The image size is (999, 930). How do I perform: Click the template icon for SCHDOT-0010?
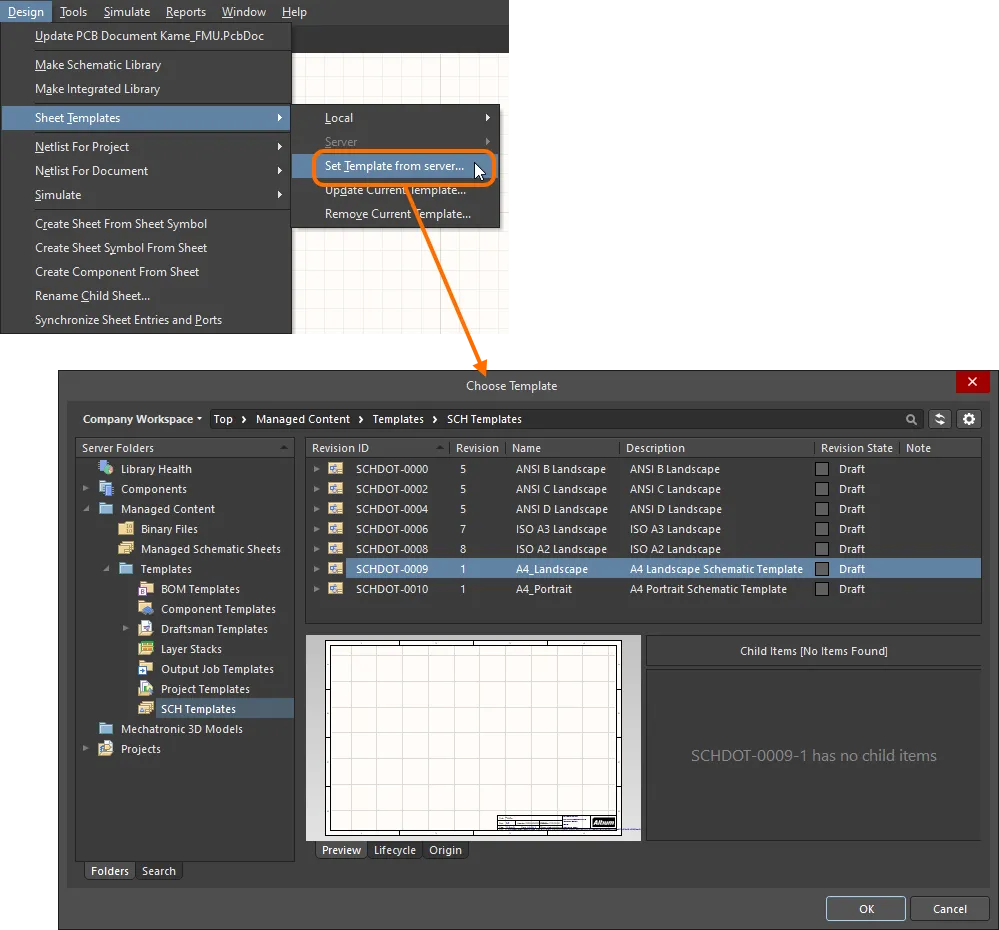(335, 589)
